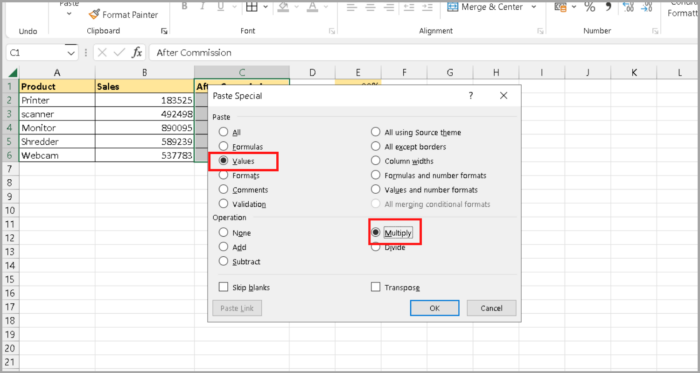Click the formula bar Cancel X icon

(102, 53)
